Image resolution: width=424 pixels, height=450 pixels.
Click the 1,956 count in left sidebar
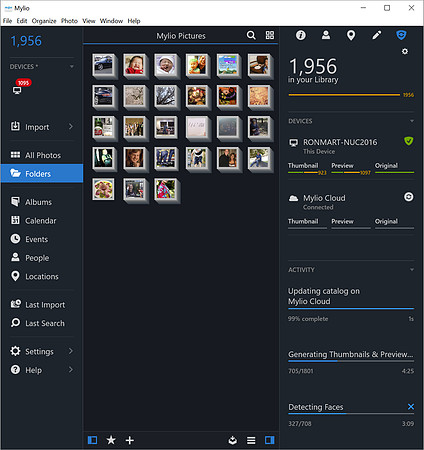[x=26, y=41]
